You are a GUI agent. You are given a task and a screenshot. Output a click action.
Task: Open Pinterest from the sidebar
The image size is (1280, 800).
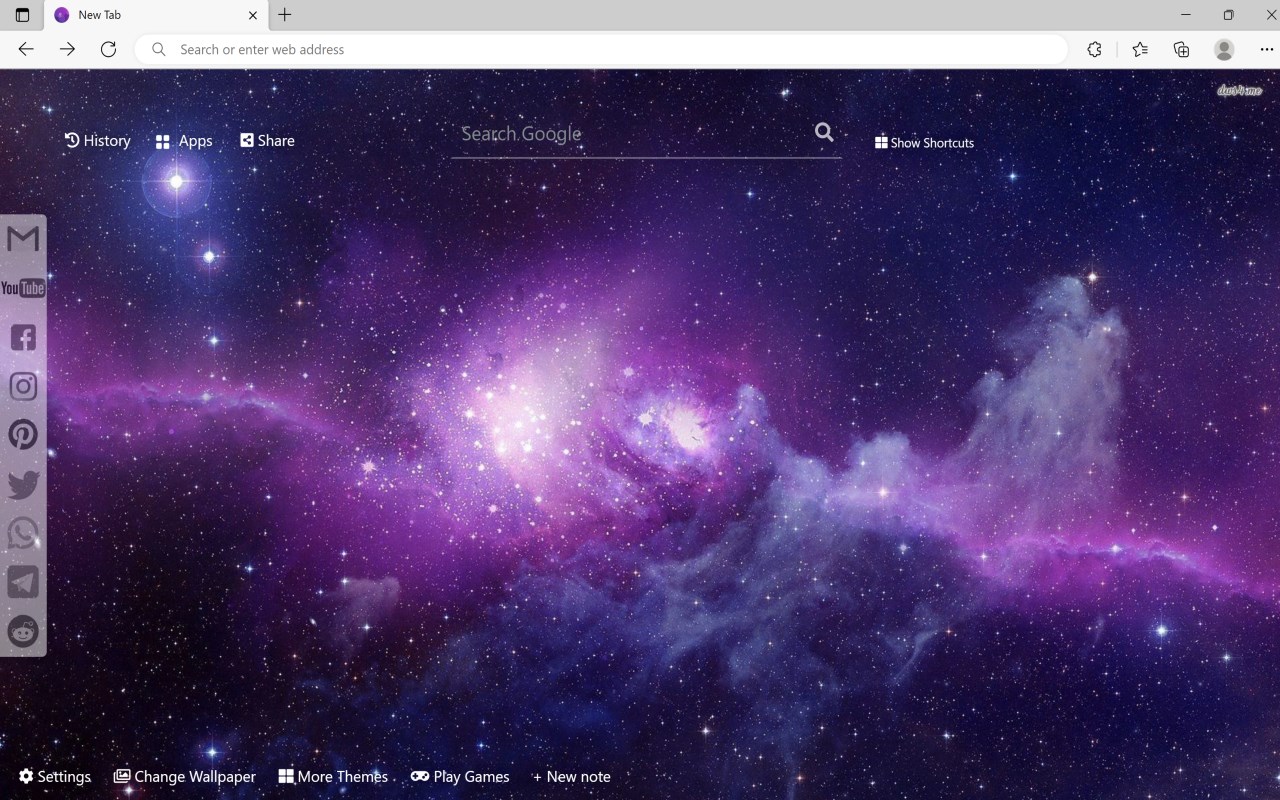pos(23,435)
